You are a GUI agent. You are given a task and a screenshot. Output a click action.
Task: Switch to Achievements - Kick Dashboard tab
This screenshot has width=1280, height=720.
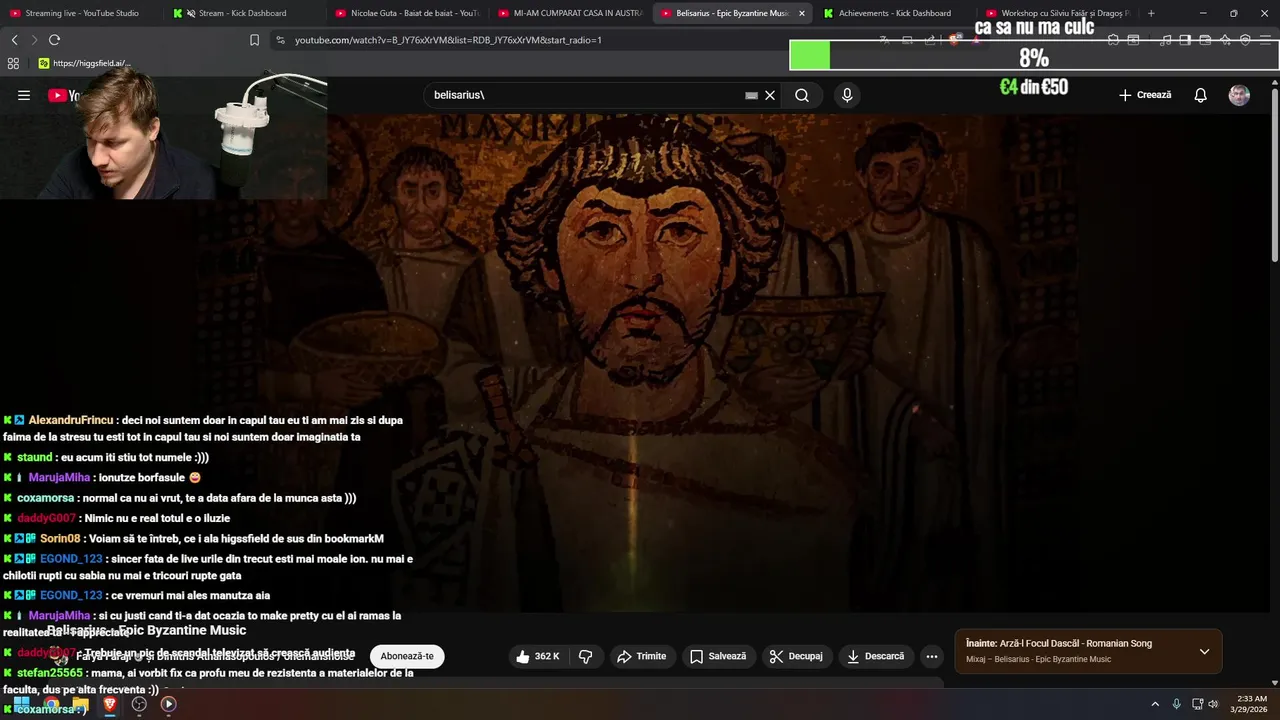point(895,13)
